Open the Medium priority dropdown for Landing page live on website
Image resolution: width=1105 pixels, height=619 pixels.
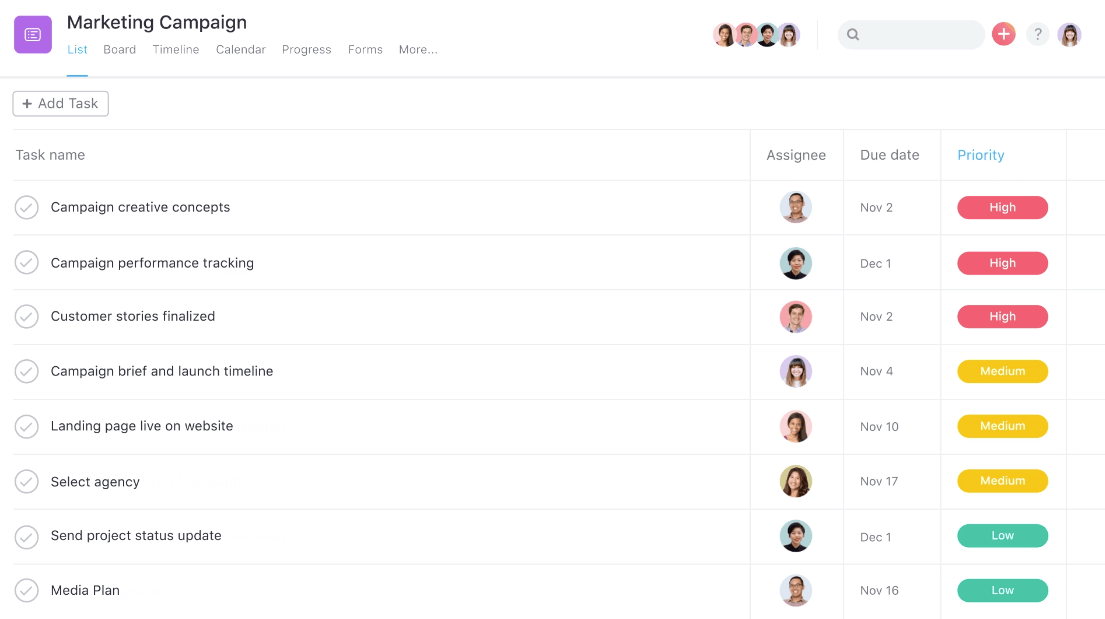(x=1002, y=426)
